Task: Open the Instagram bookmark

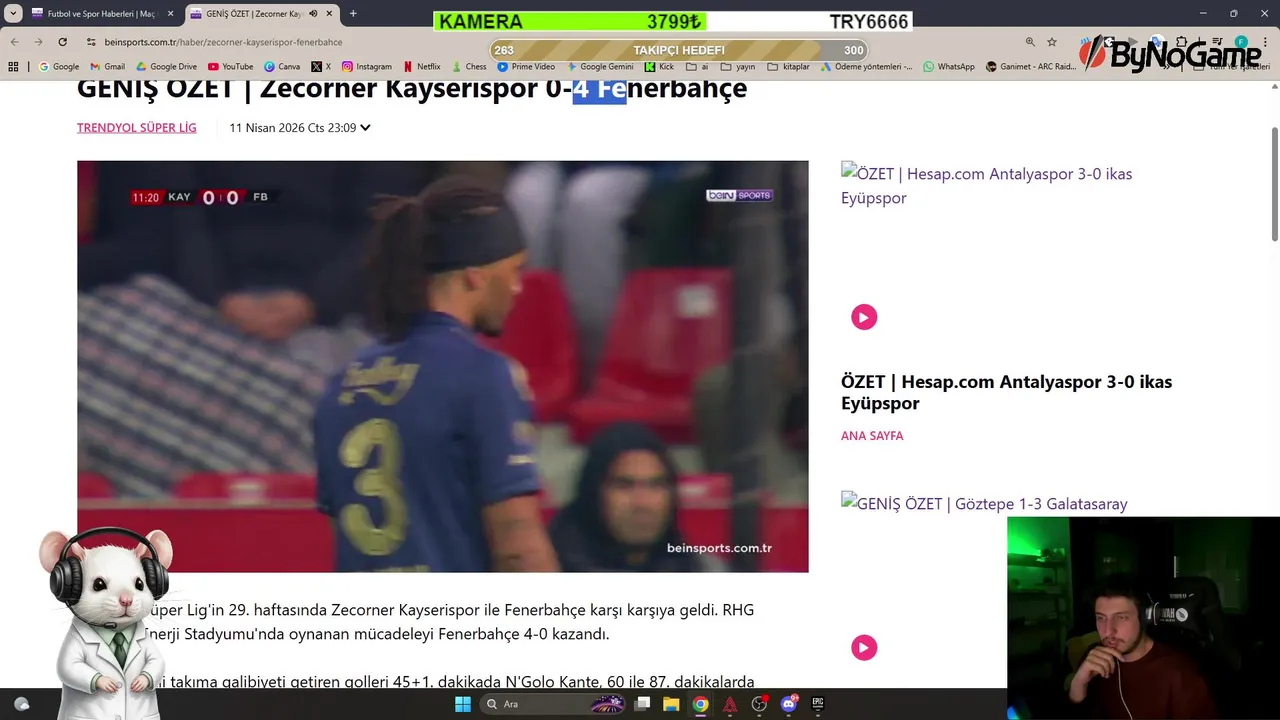Action: [x=366, y=67]
